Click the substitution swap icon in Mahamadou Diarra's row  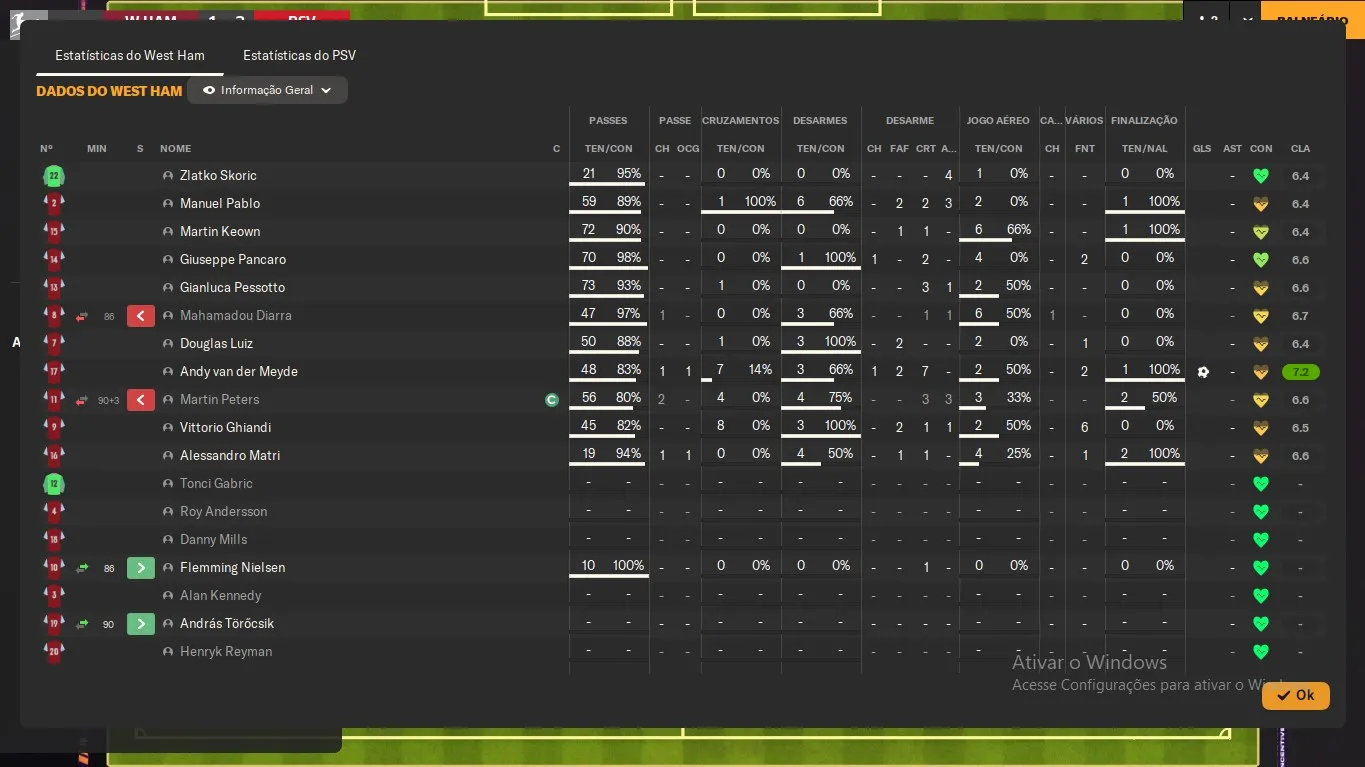click(82, 316)
